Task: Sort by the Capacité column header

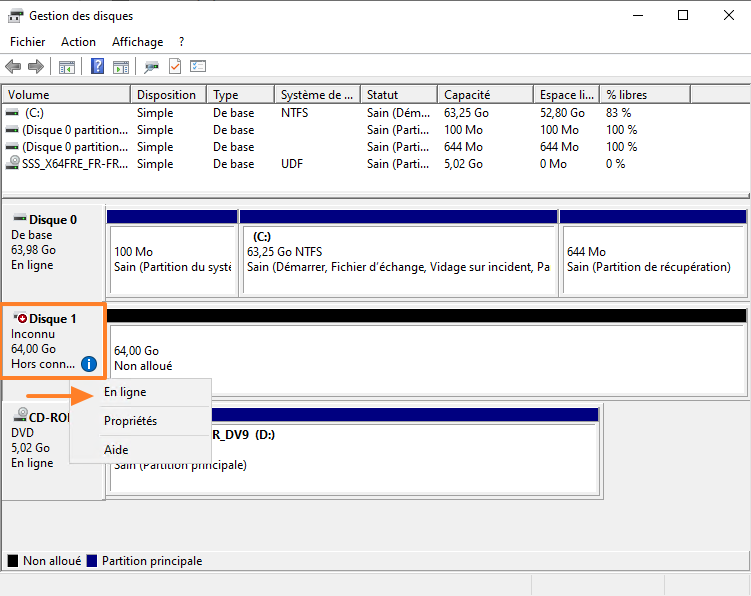Action: pos(467,95)
